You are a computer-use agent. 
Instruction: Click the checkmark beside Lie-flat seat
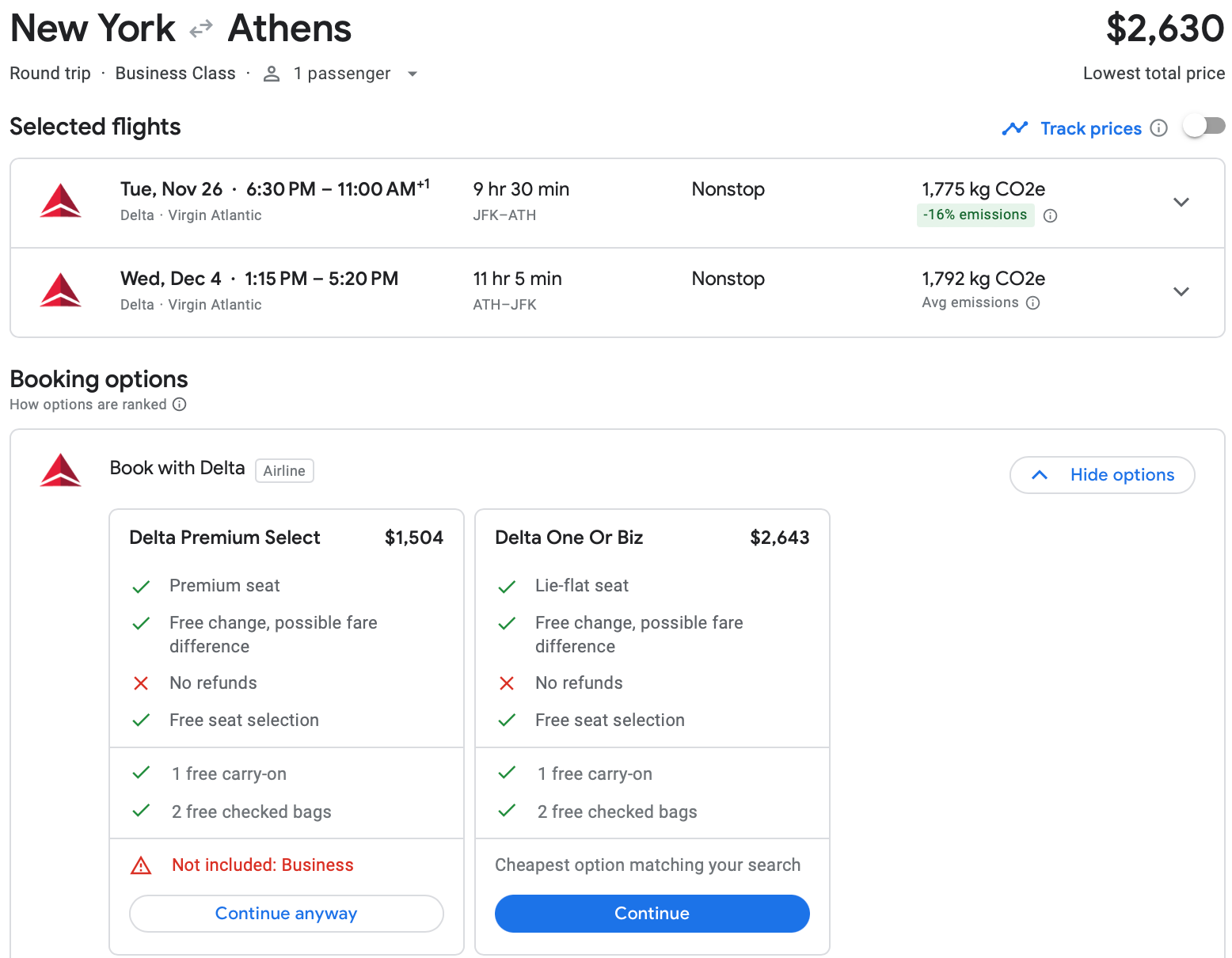tap(507, 587)
